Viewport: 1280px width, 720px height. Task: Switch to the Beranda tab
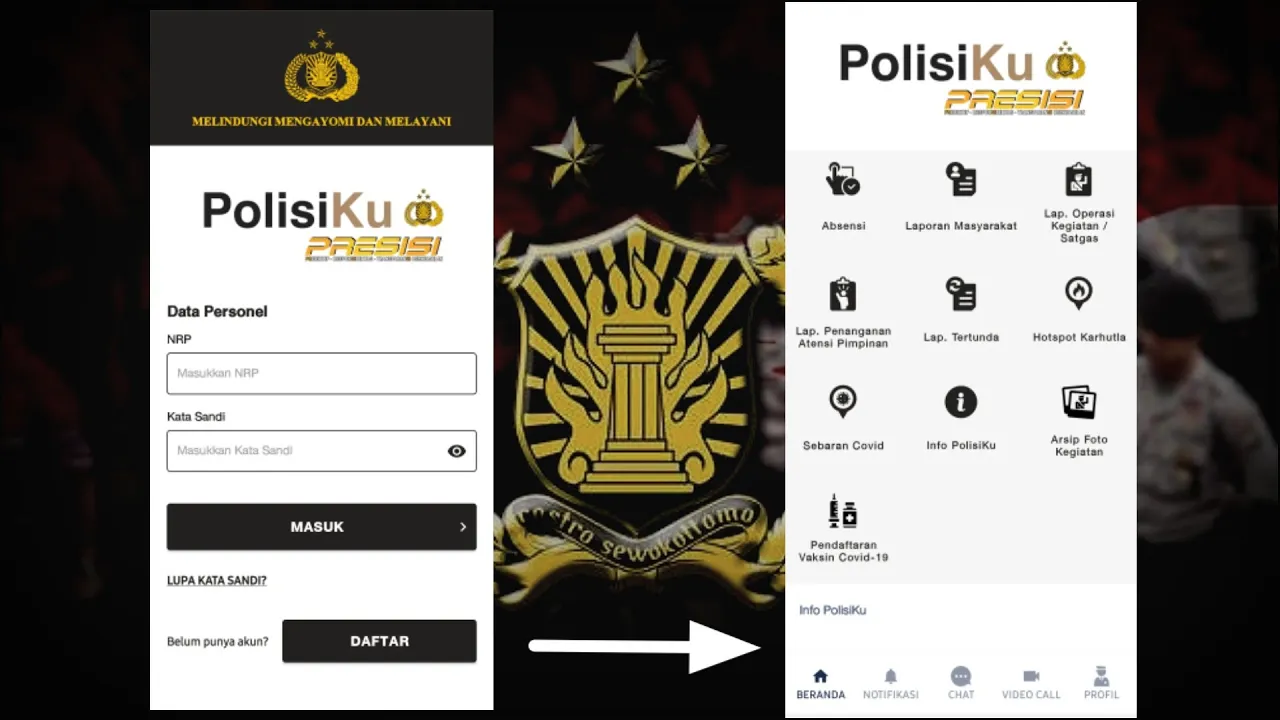coord(821,684)
